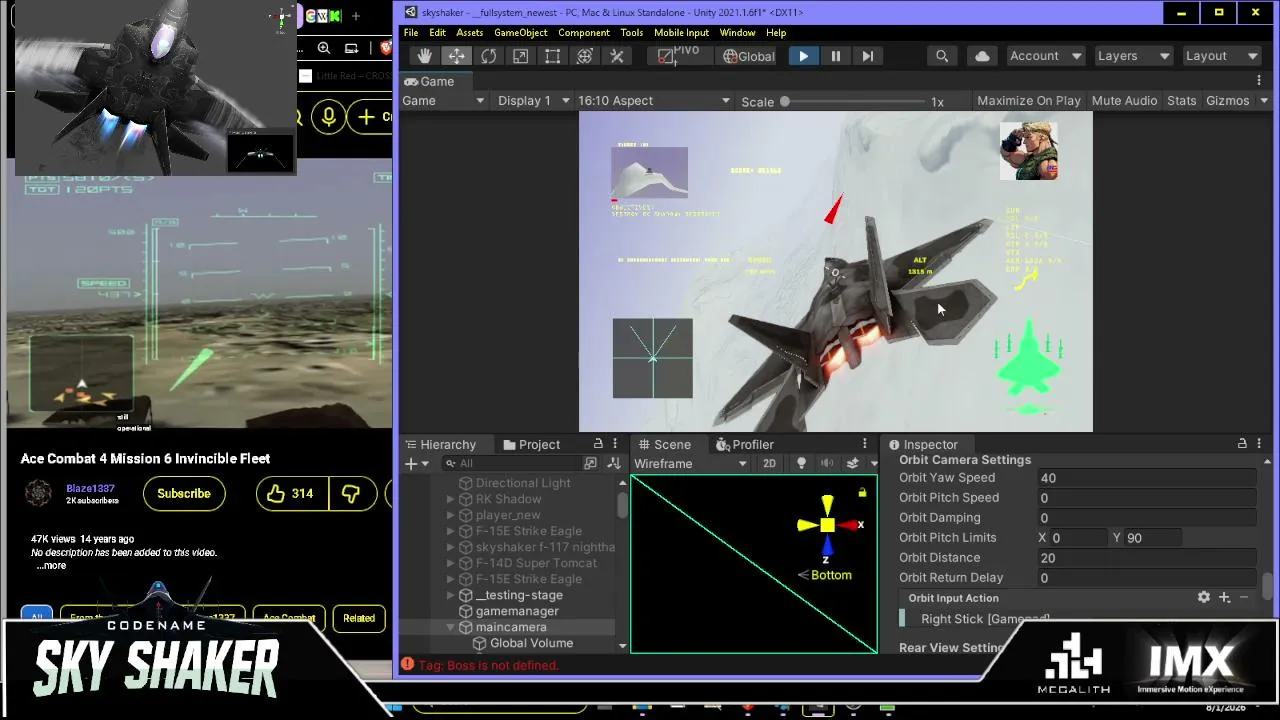Open Orbit Input Action gear settings
This screenshot has height=720, width=1280.
(x=1204, y=597)
